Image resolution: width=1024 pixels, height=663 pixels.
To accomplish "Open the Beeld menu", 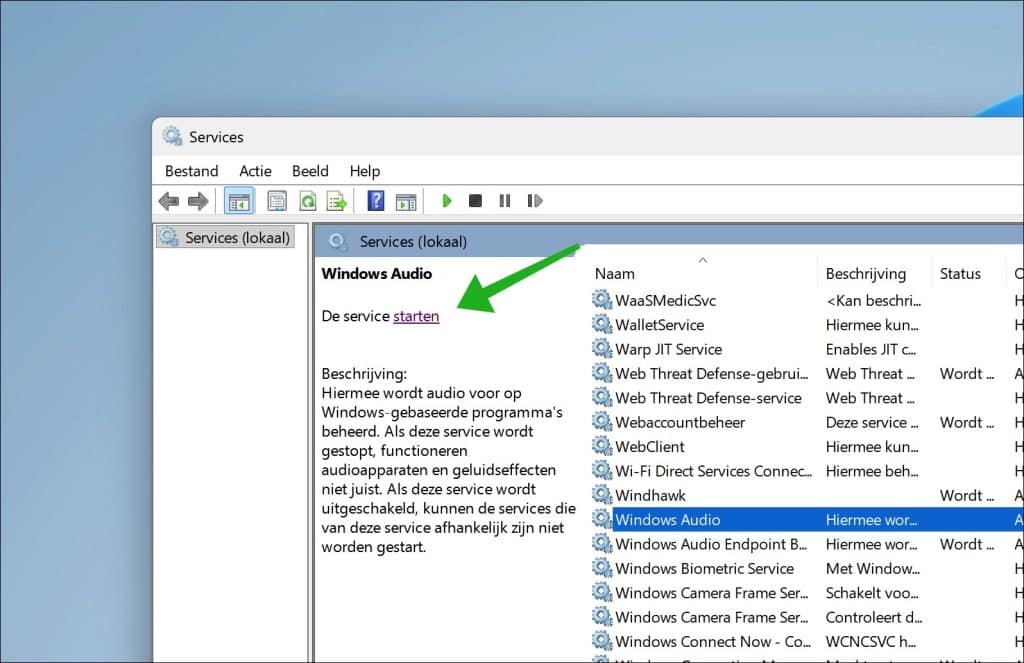I will [x=310, y=171].
